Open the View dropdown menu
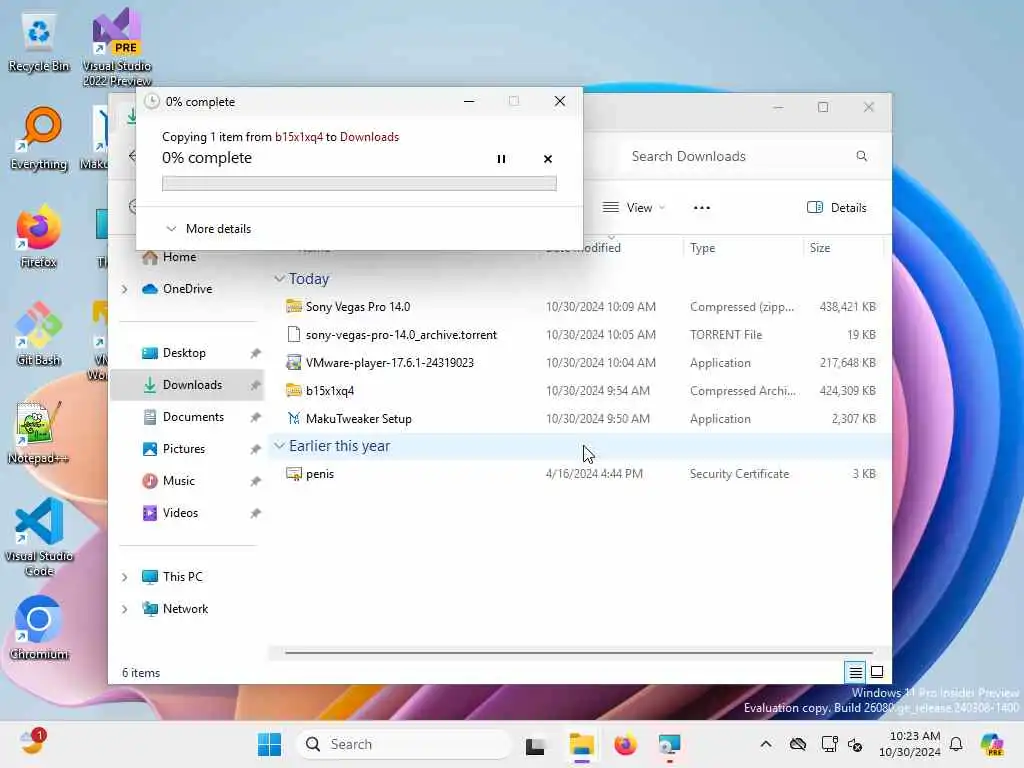The image size is (1024, 768). pyautogui.click(x=633, y=208)
